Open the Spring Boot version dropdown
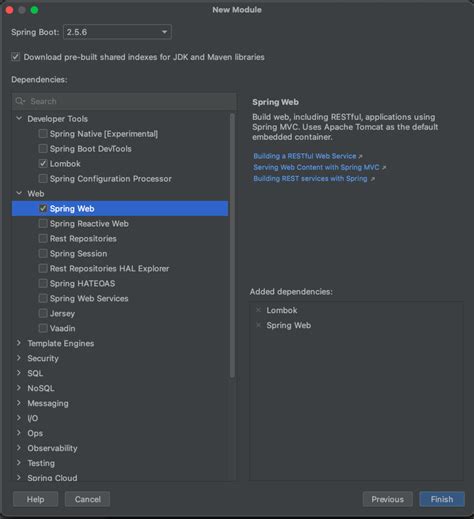Viewport: 474px width, 519px height. 117,32
